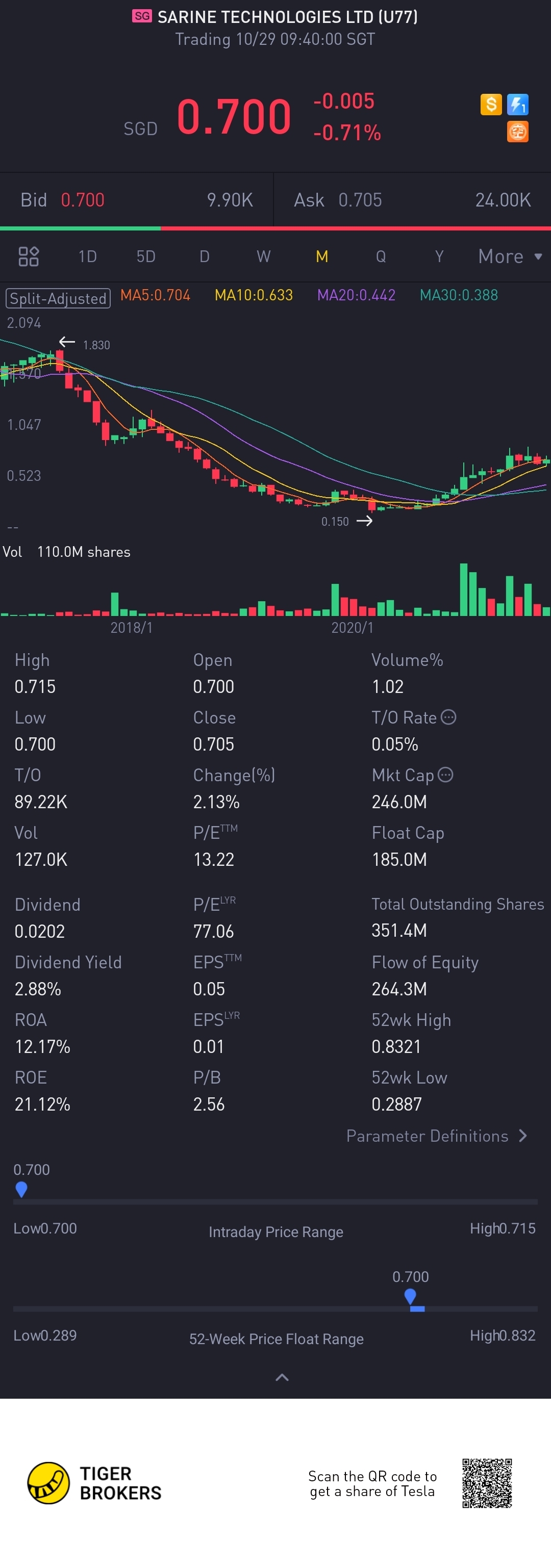Tap the Tesla share QR code
The image size is (551, 1568).
pos(487,1483)
